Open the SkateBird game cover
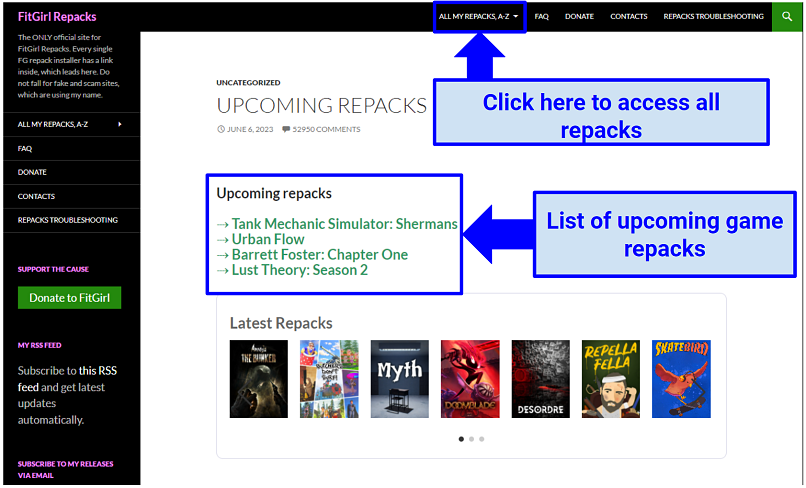806x488 pixels. pyautogui.click(x=681, y=379)
